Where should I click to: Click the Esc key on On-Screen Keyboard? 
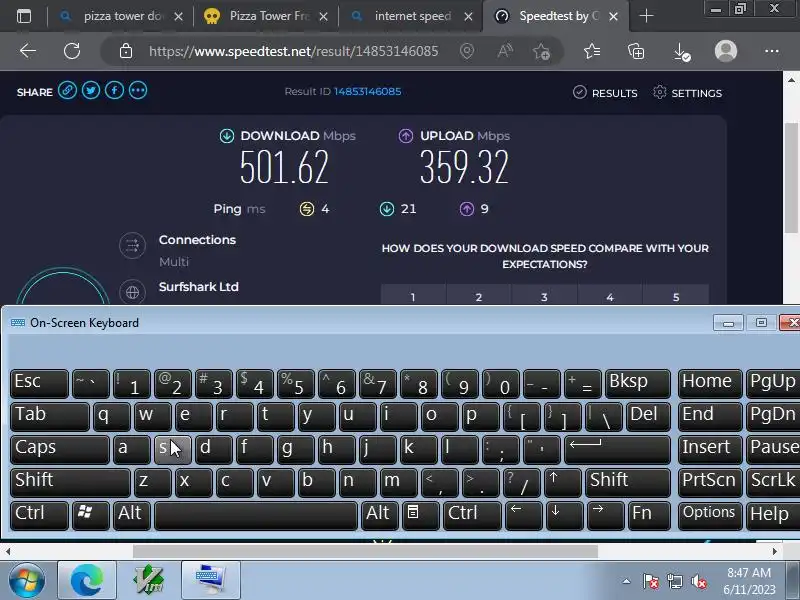pyautogui.click(x=39, y=384)
